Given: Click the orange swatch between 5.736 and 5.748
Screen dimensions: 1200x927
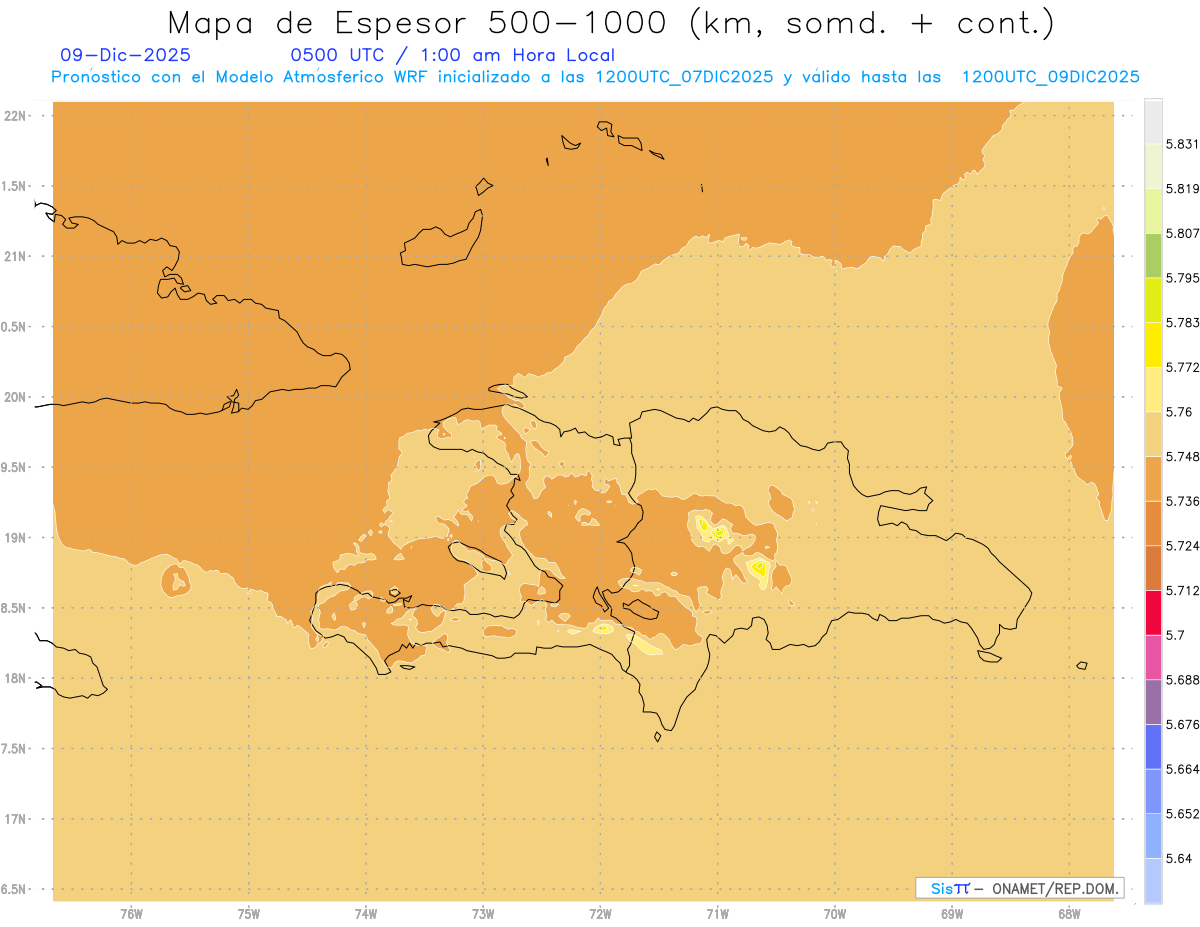Looking at the screenshot, I should [x=1153, y=479].
